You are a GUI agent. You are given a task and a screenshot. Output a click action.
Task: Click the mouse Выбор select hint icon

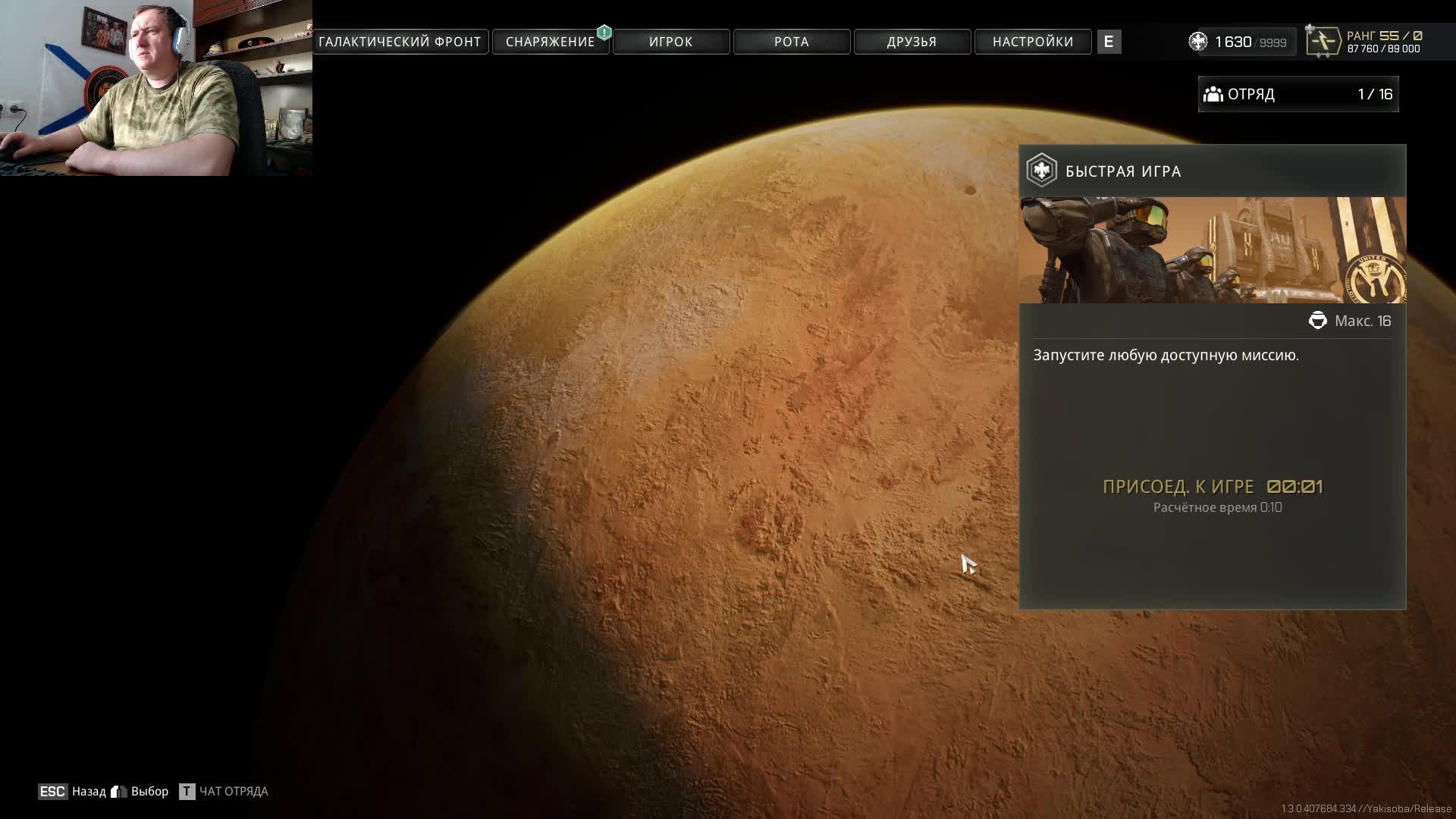(x=119, y=792)
